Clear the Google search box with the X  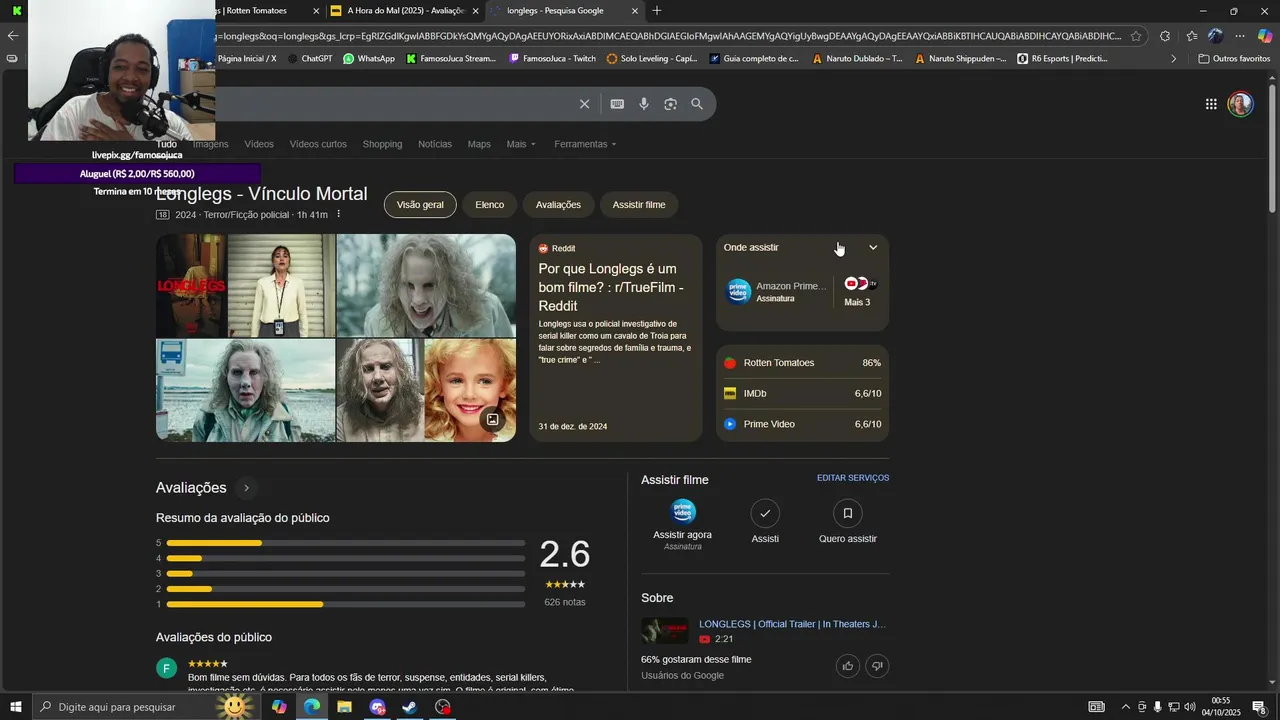click(585, 104)
